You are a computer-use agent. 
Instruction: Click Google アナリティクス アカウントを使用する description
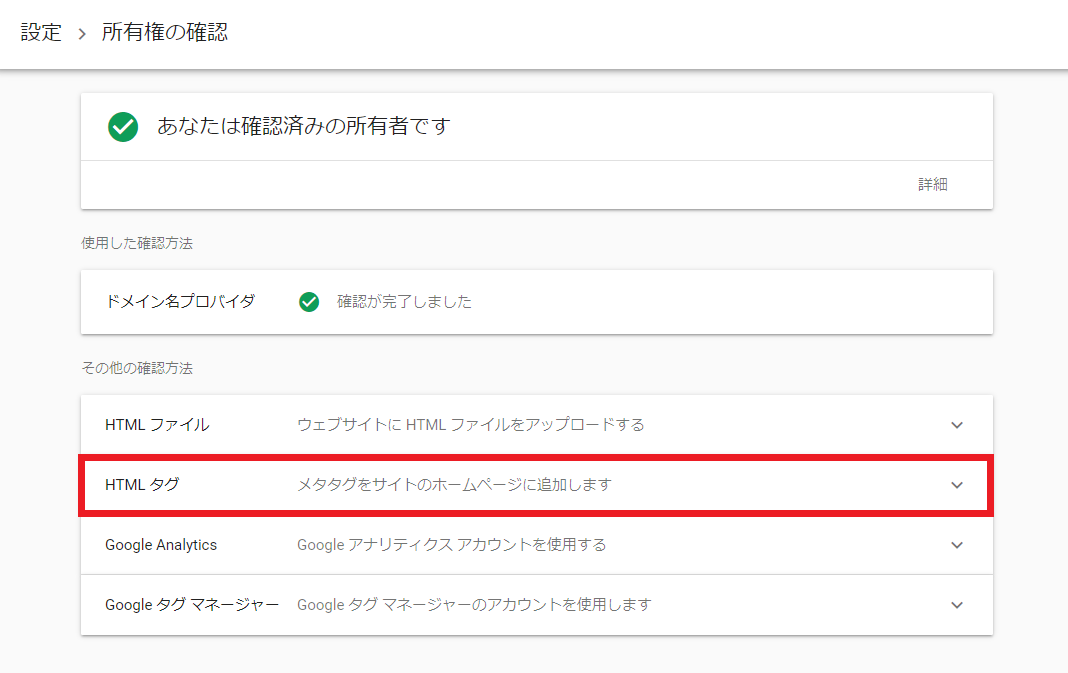coord(451,545)
